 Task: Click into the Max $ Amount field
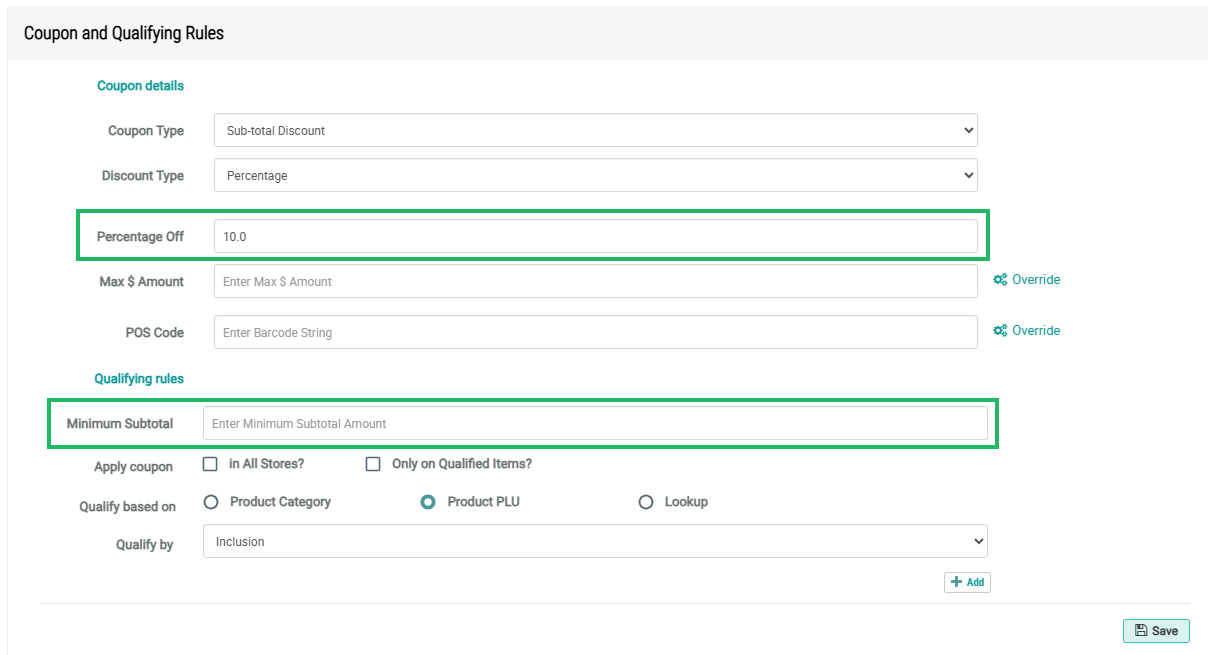(595, 282)
